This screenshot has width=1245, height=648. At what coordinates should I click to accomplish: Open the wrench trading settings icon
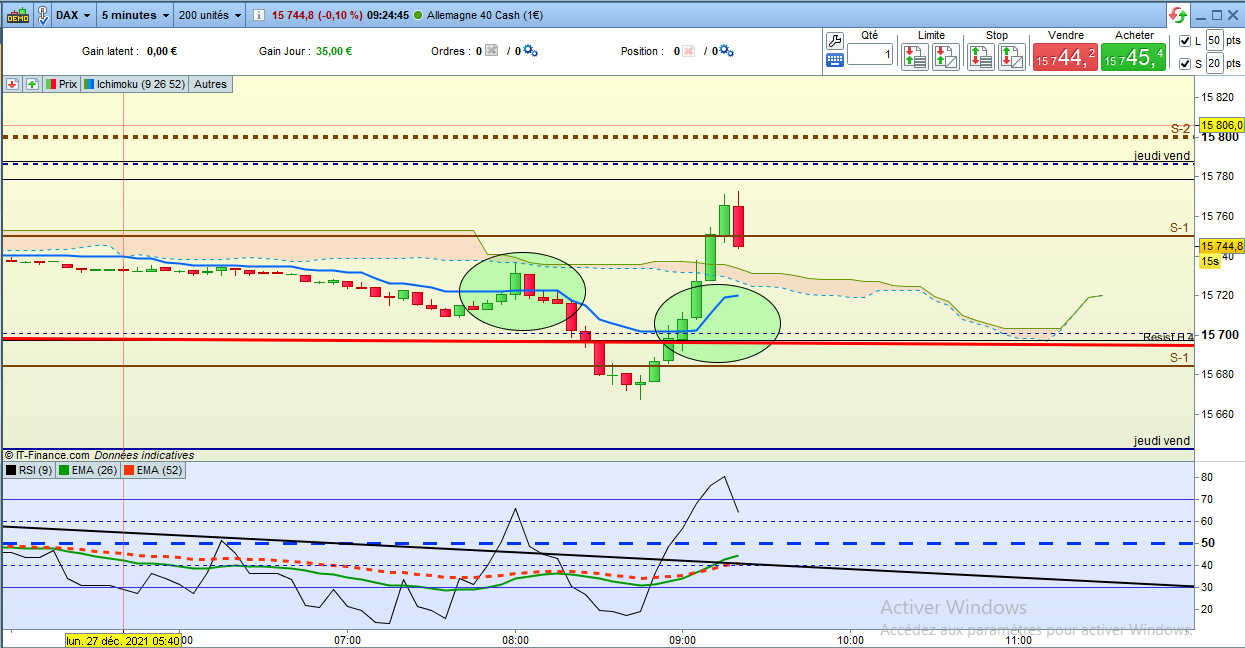pos(835,40)
